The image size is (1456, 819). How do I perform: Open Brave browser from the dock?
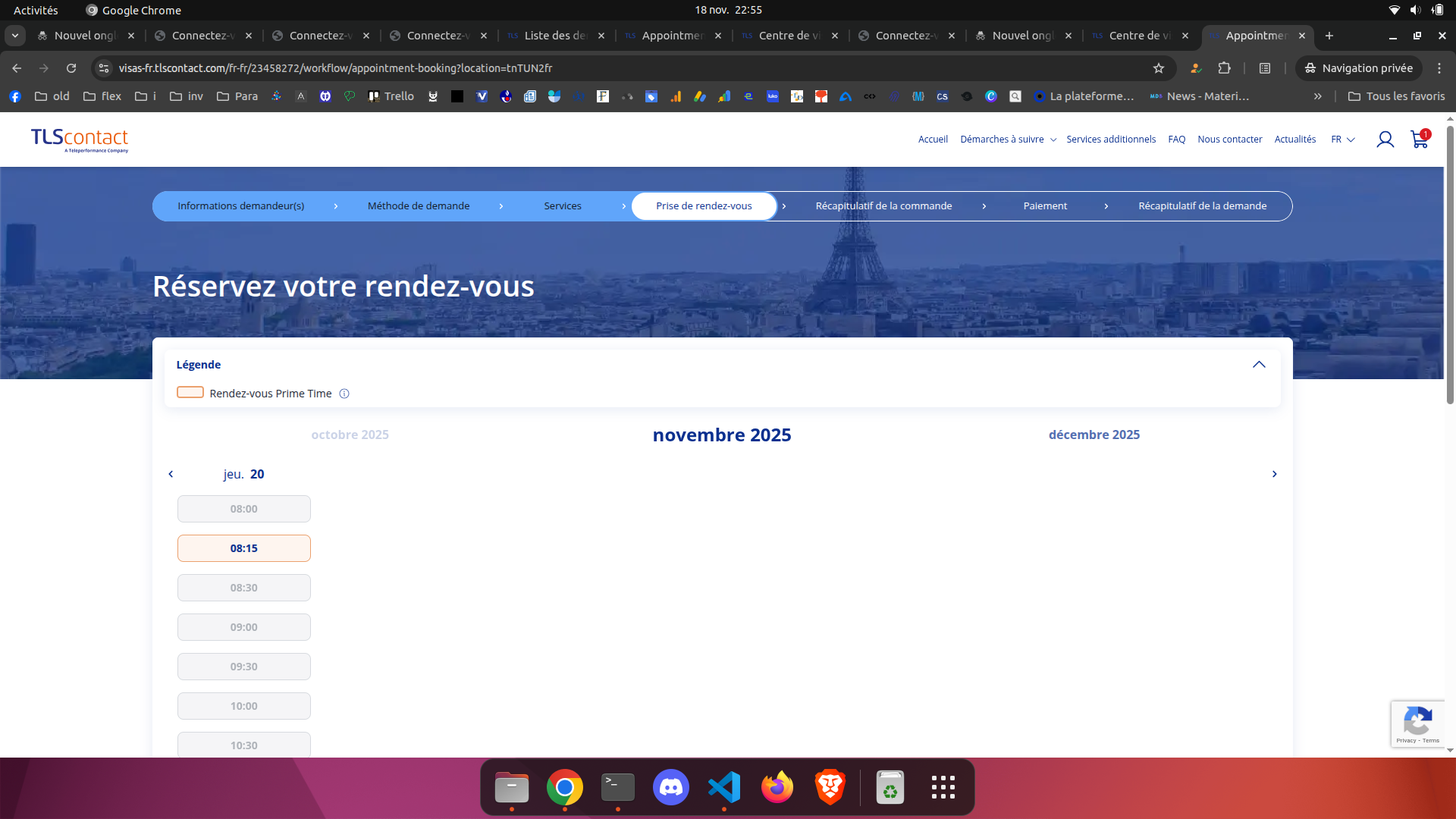(x=830, y=787)
